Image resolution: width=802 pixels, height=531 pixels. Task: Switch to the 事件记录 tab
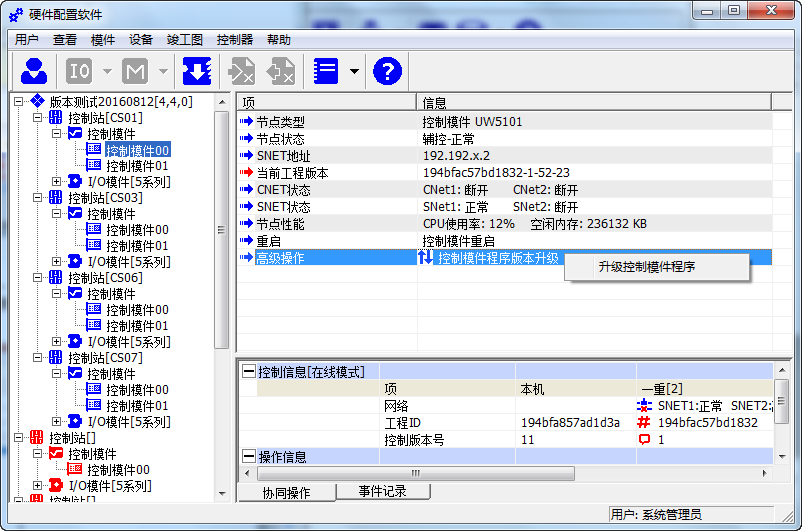pos(382,492)
